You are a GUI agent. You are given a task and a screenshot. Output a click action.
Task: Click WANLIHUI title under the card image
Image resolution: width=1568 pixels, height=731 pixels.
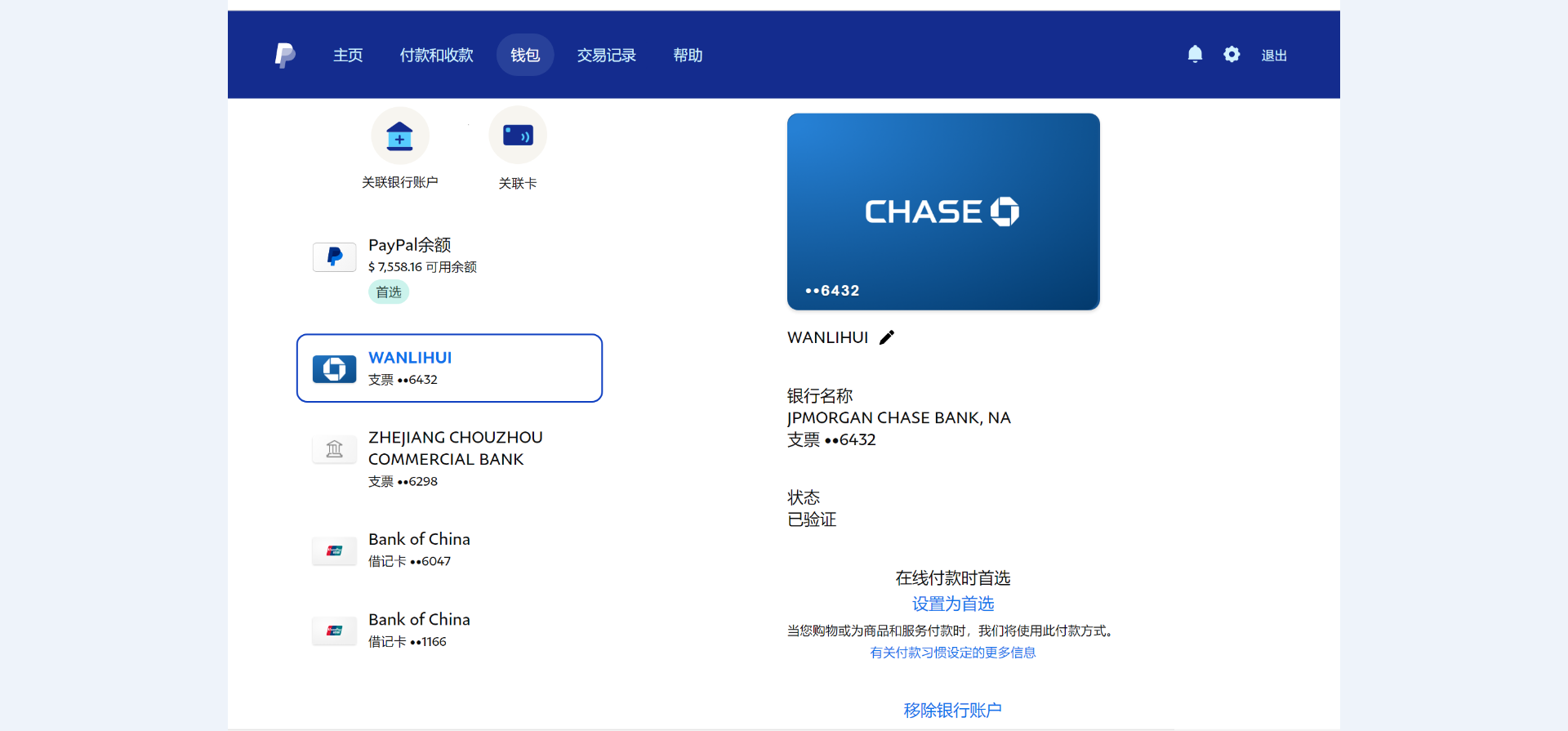click(827, 337)
